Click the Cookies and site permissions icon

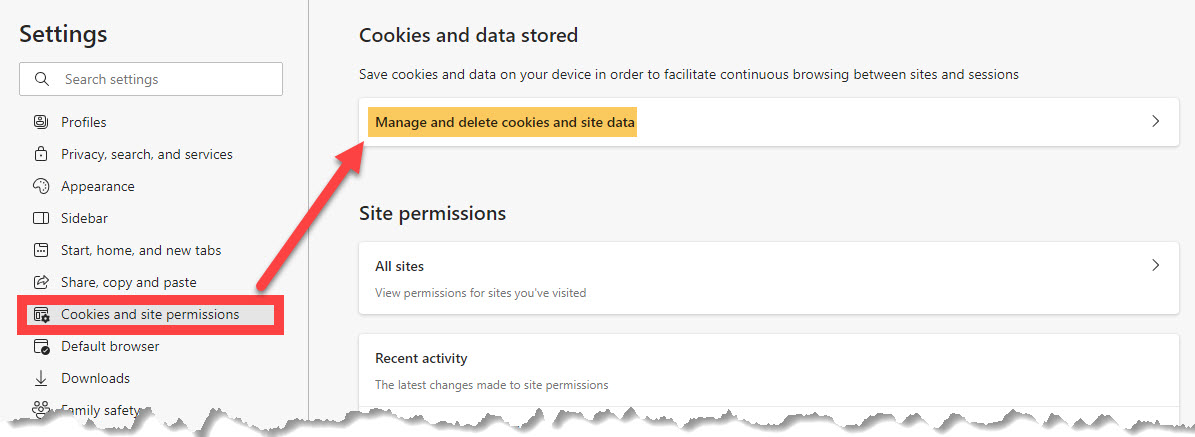41,314
